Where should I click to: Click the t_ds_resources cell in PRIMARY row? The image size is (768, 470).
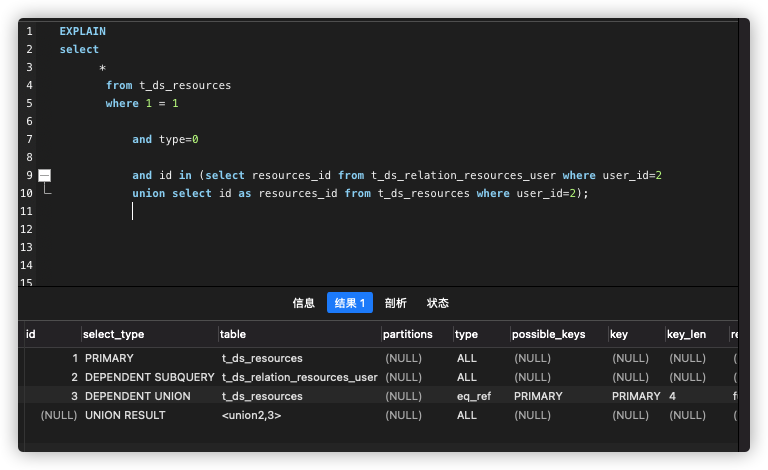pyautogui.click(x=262, y=358)
